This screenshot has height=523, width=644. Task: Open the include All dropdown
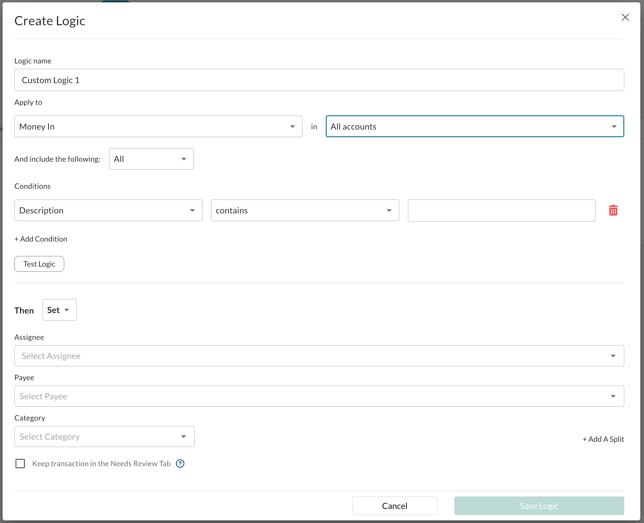point(151,159)
